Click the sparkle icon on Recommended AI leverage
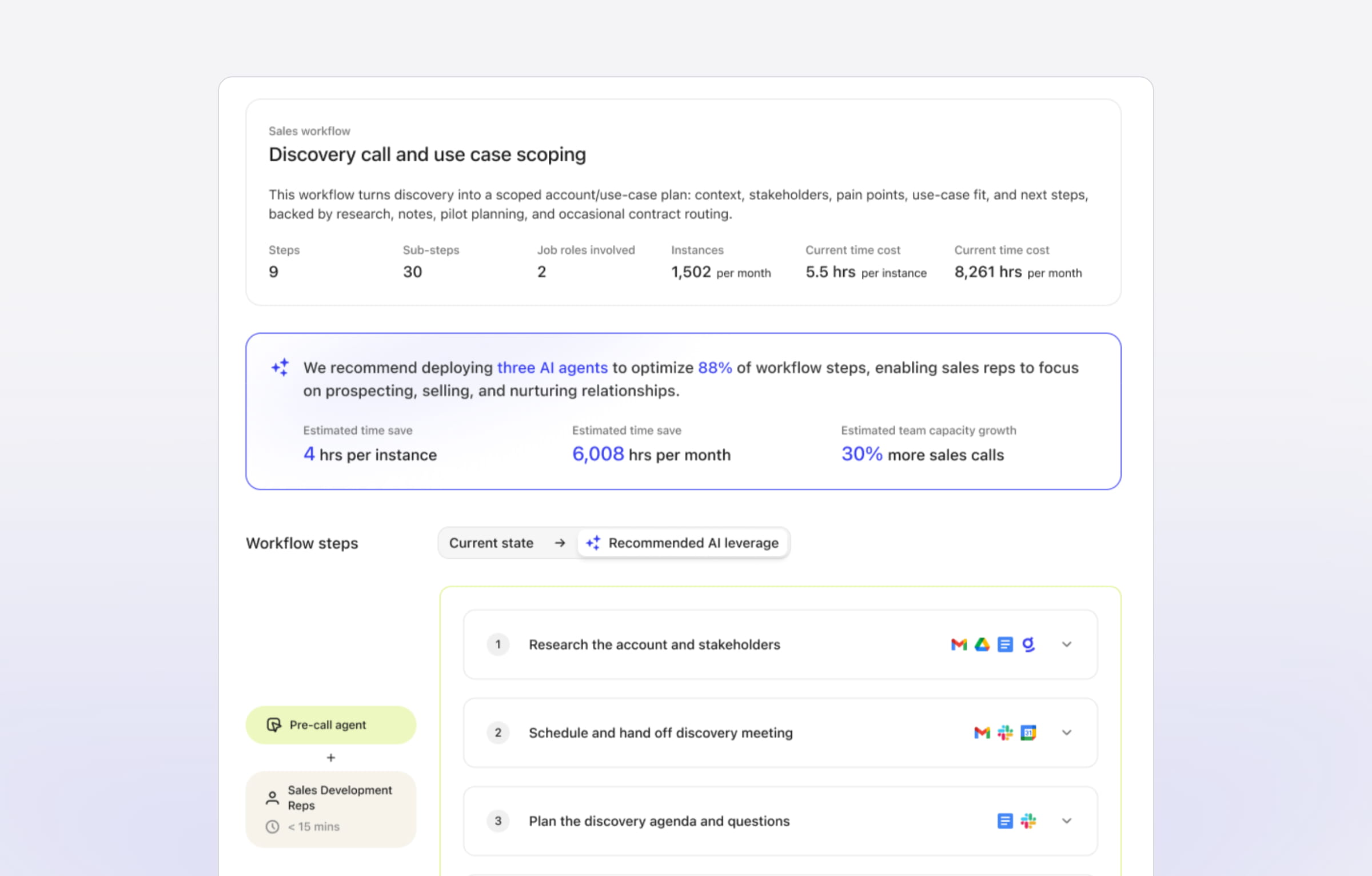Viewport: 1372px width, 876px height. click(x=593, y=543)
